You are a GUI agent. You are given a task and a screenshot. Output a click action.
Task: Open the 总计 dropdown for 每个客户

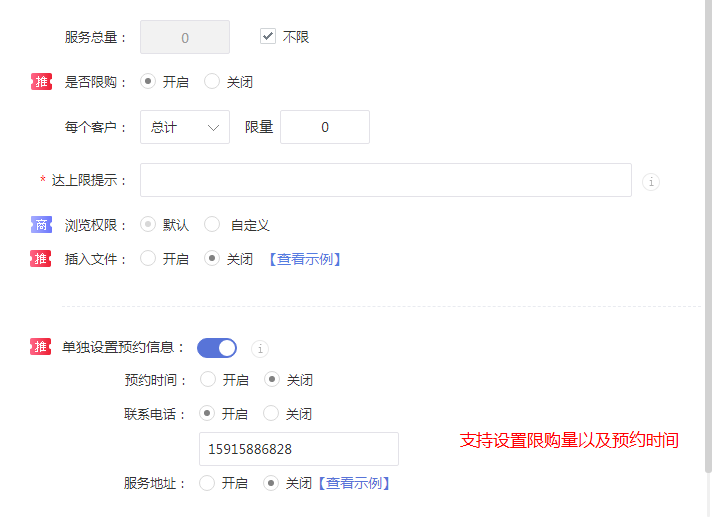click(185, 127)
